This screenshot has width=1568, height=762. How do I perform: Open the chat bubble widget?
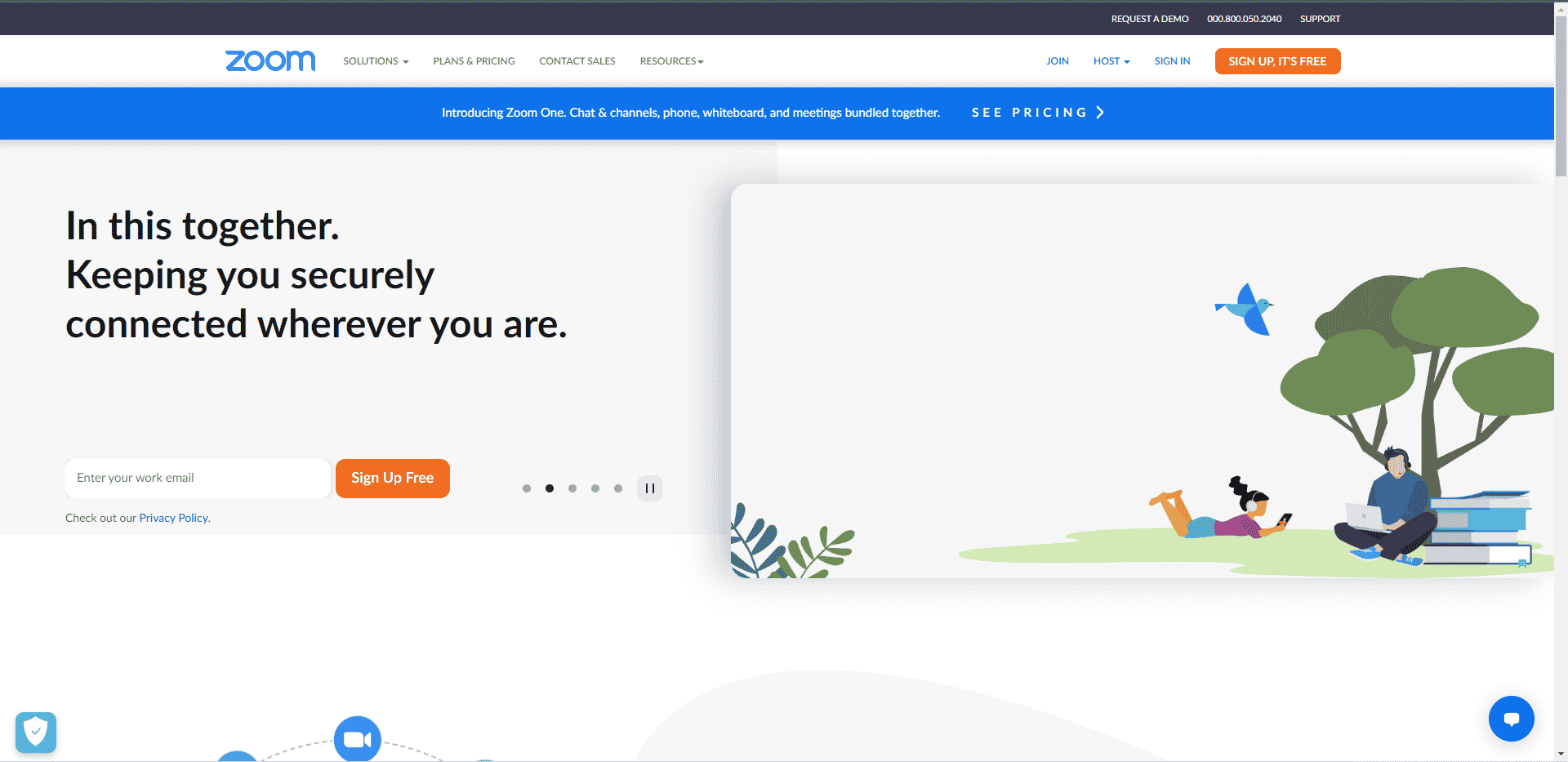click(1511, 719)
